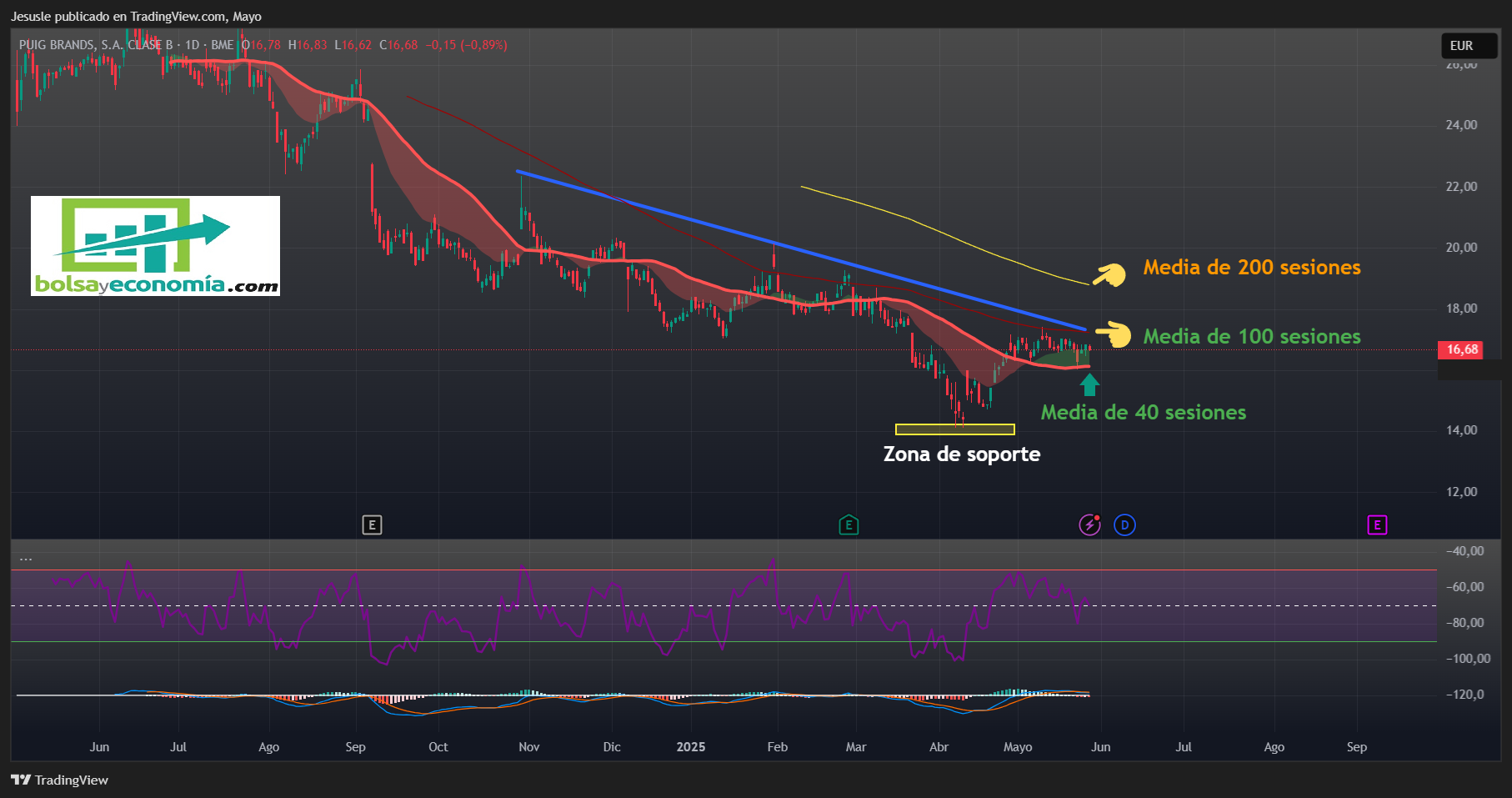The width and height of the screenshot is (1512, 798).
Task: Click the hand pointing at Media de 200 sesiones
Action: click(x=1109, y=274)
